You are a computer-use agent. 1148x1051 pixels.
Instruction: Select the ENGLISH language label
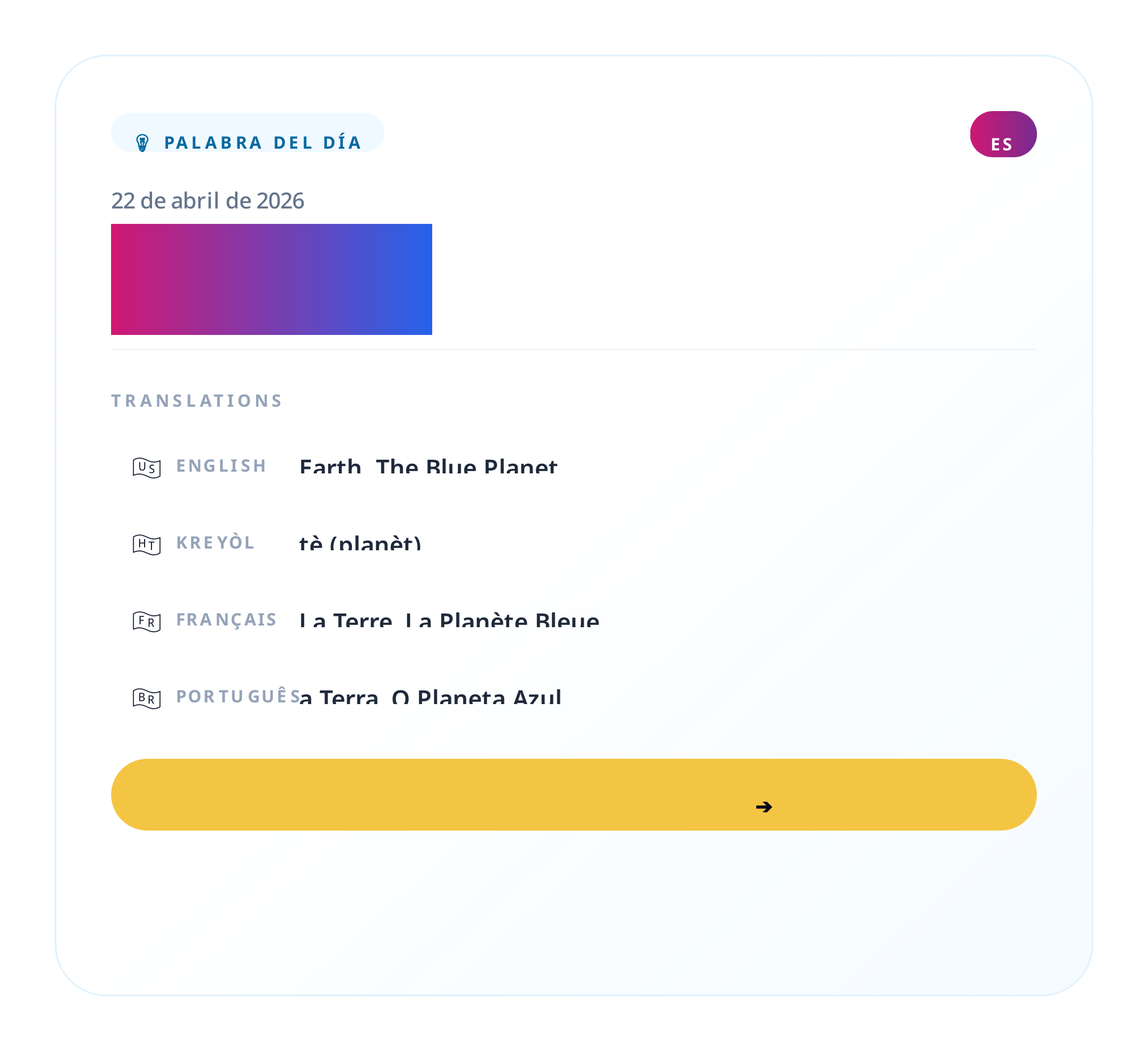[x=221, y=466]
